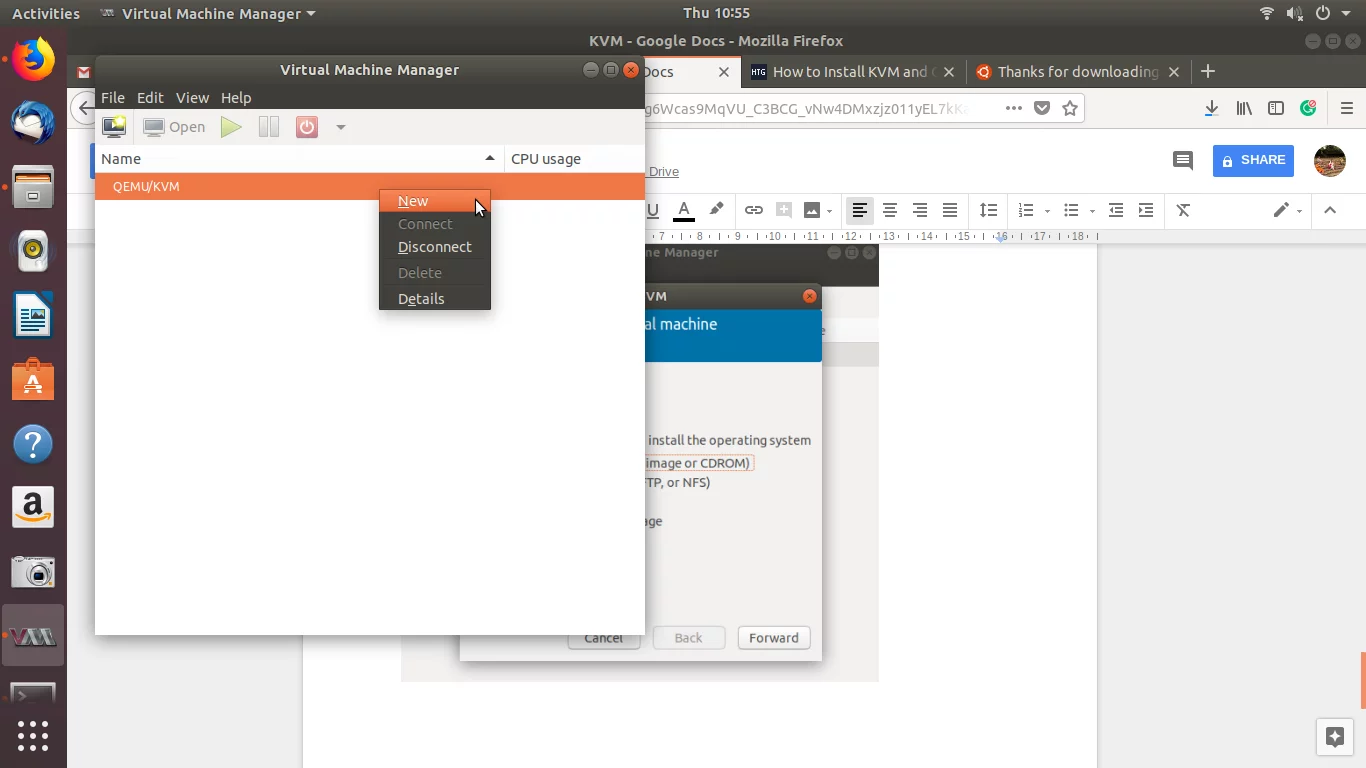Open the File menu in Virtual Machine Manager

(x=113, y=97)
